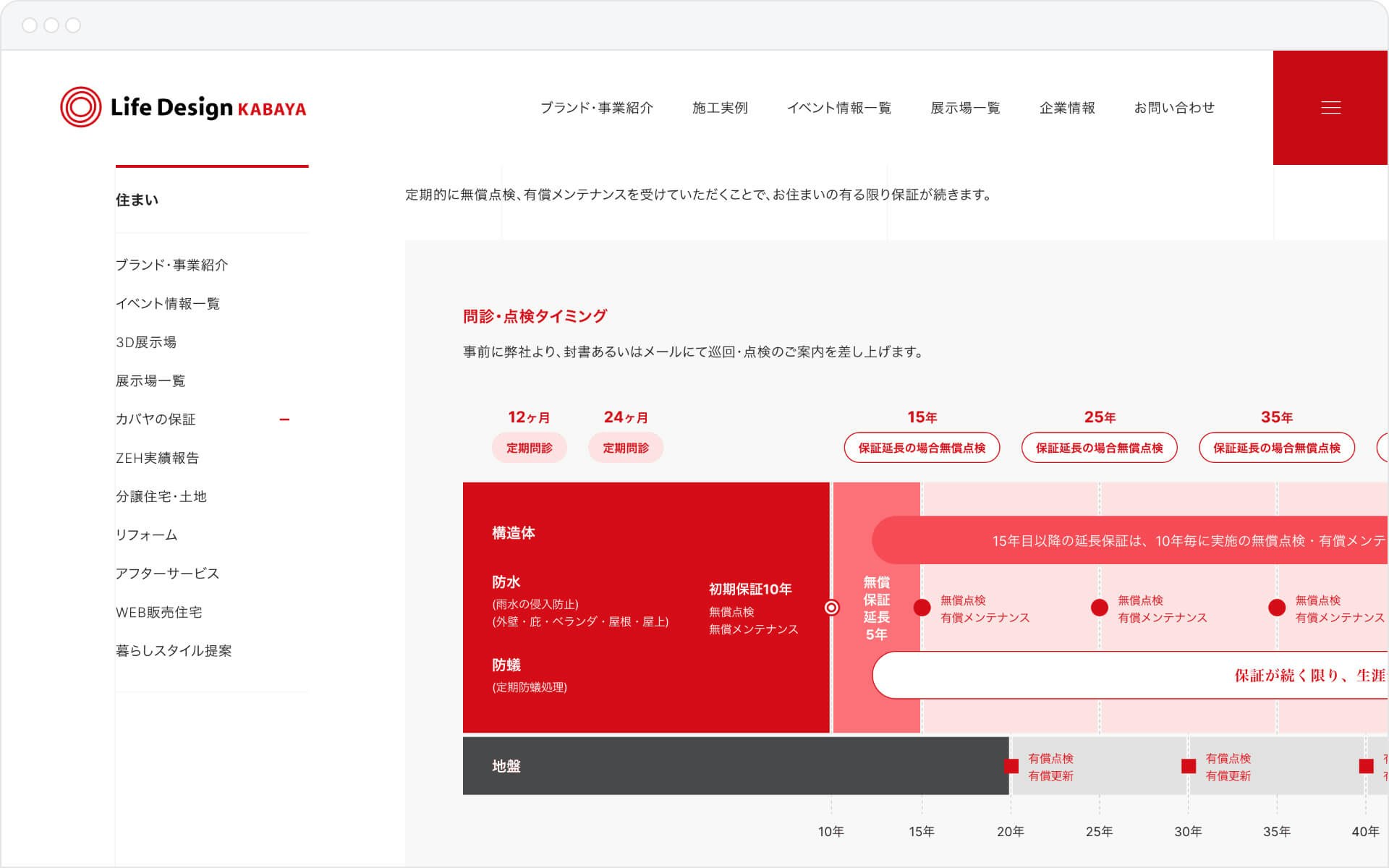Viewport: 1389px width, 868px height.
Task: Click the red square marker at 30年
Action: [x=1188, y=766]
